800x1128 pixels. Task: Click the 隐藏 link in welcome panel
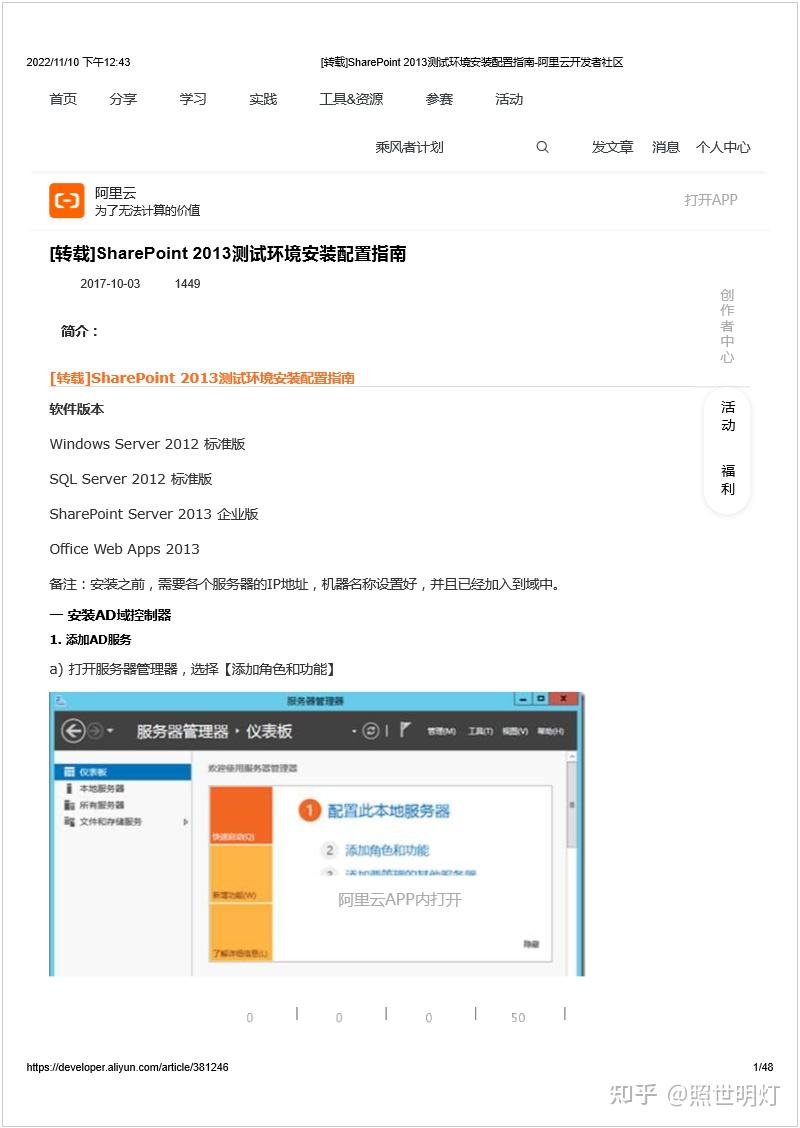pyautogui.click(x=532, y=944)
